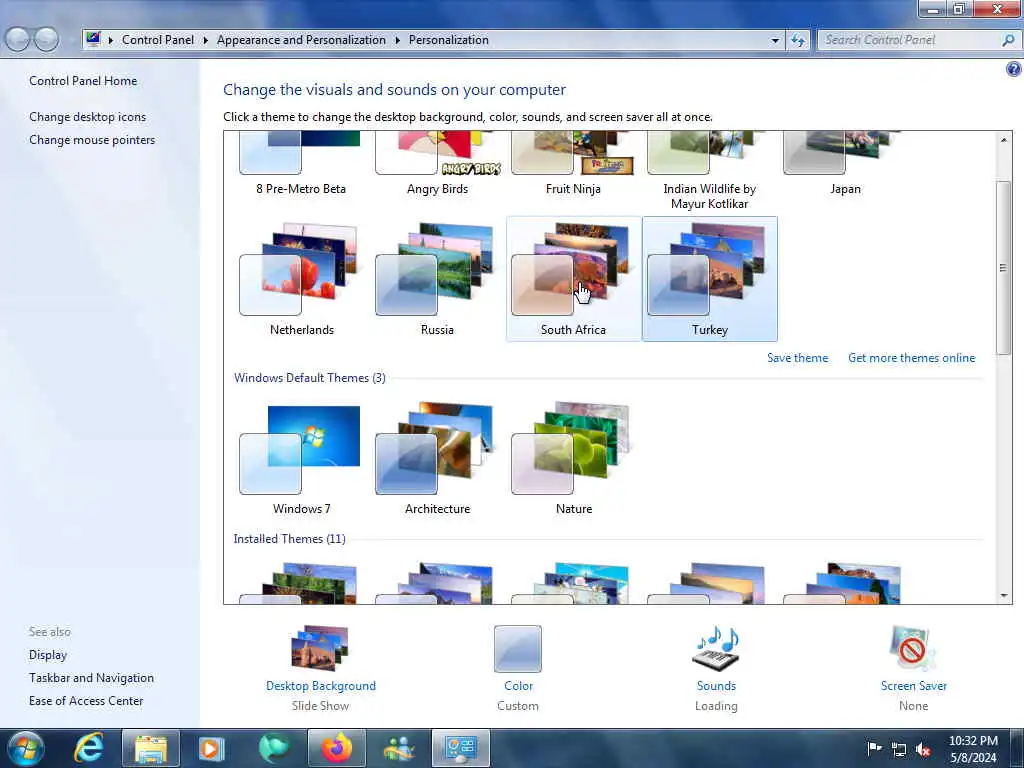Open Get more themes online link
Viewport: 1024px width, 768px height.
[x=911, y=358]
